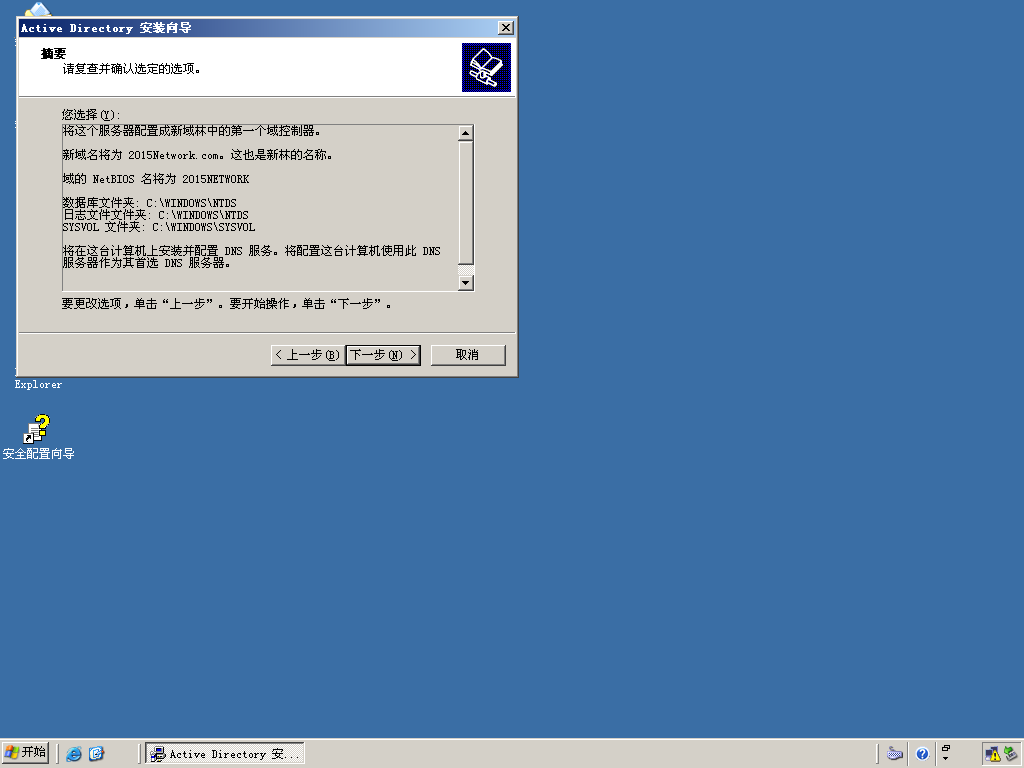Click the language bar keyboard icon
The height and width of the screenshot is (768, 1024).
coord(895,754)
